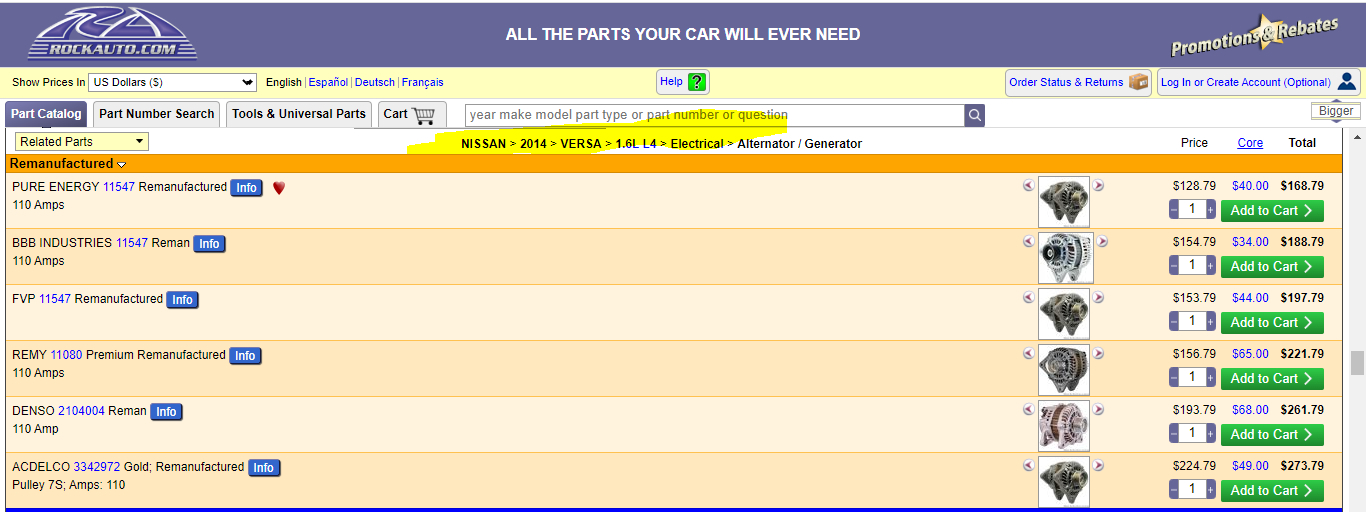The width and height of the screenshot is (1366, 512).
Task: Open Info for BBB INDUSTRIES 11547
Action: point(209,244)
